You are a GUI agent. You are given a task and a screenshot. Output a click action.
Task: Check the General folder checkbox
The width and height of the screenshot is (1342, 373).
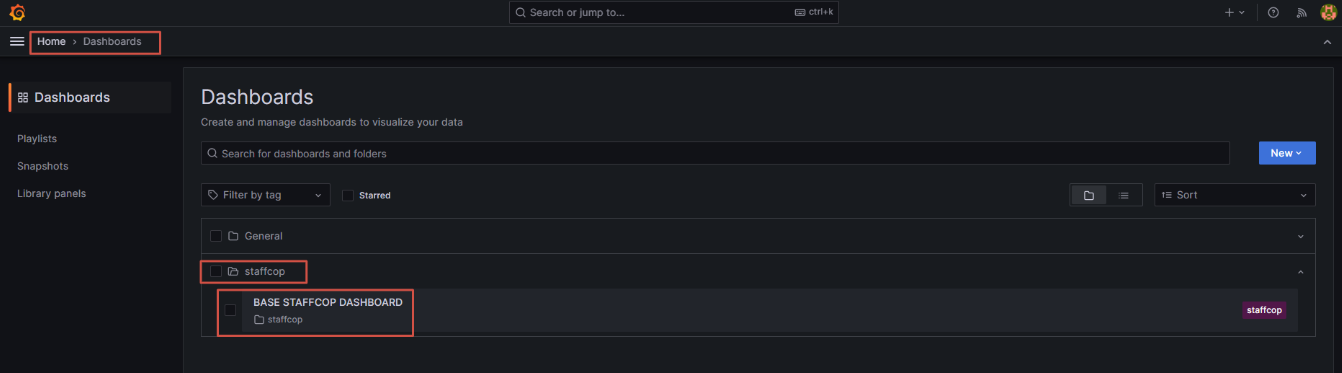216,236
